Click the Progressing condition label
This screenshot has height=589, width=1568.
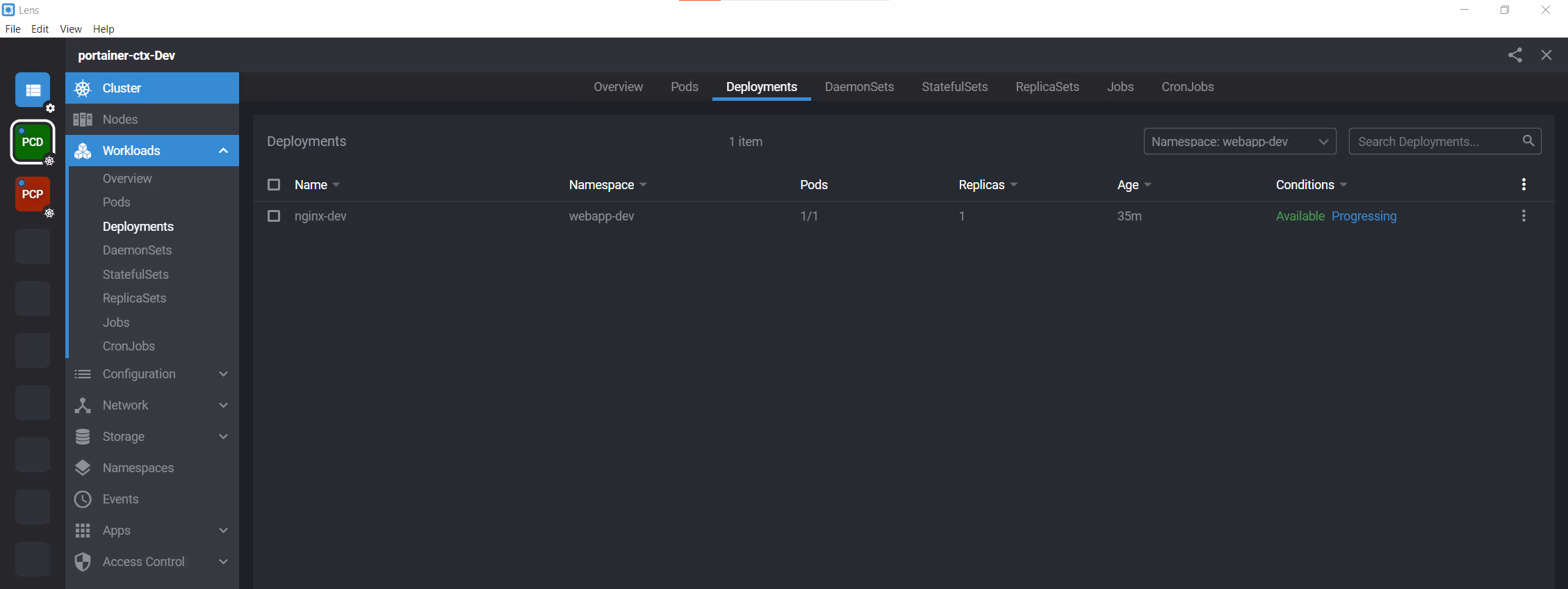point(1364,216)
